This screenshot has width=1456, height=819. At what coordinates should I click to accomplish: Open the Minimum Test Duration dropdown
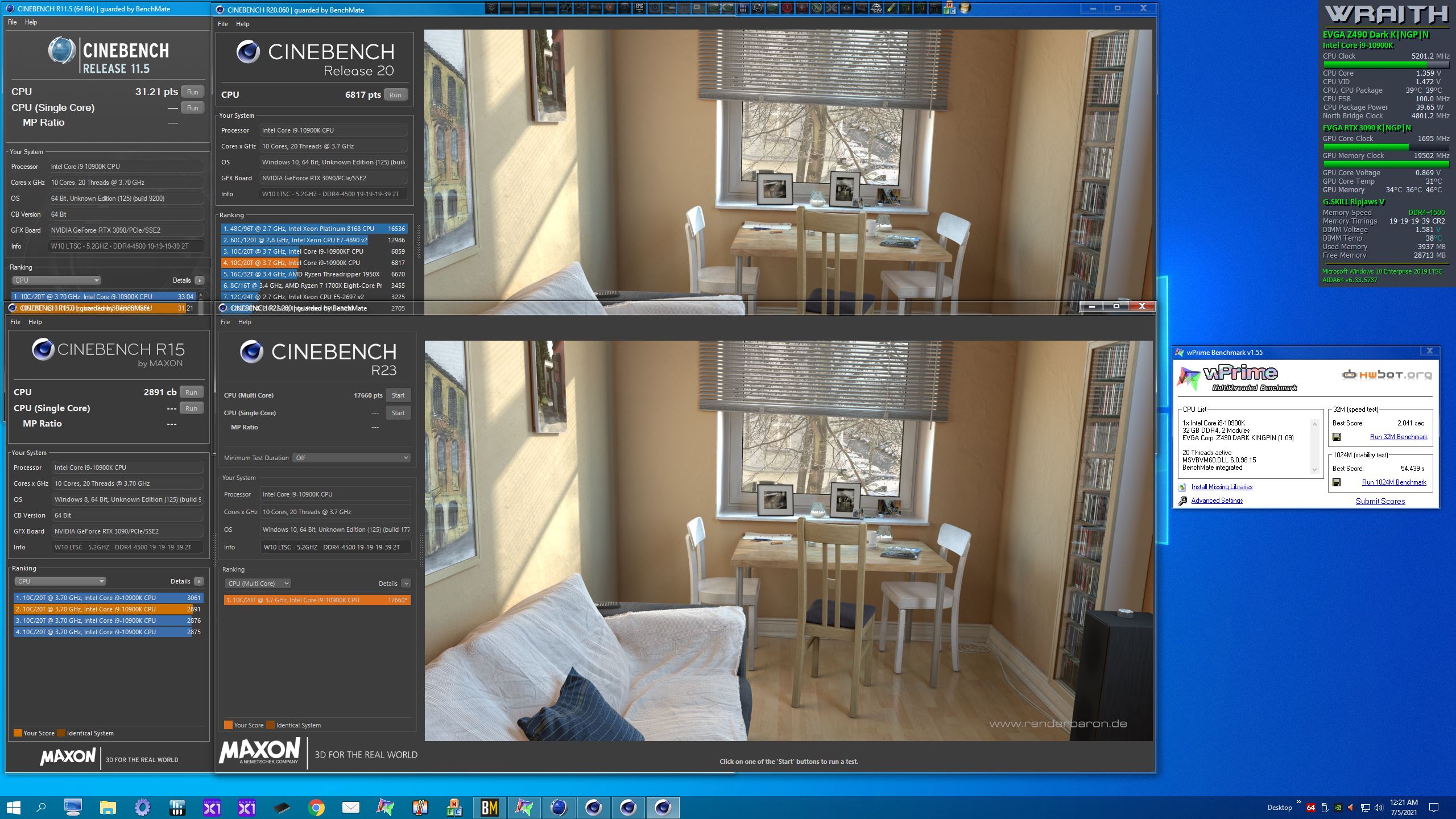tap(351, 458)
